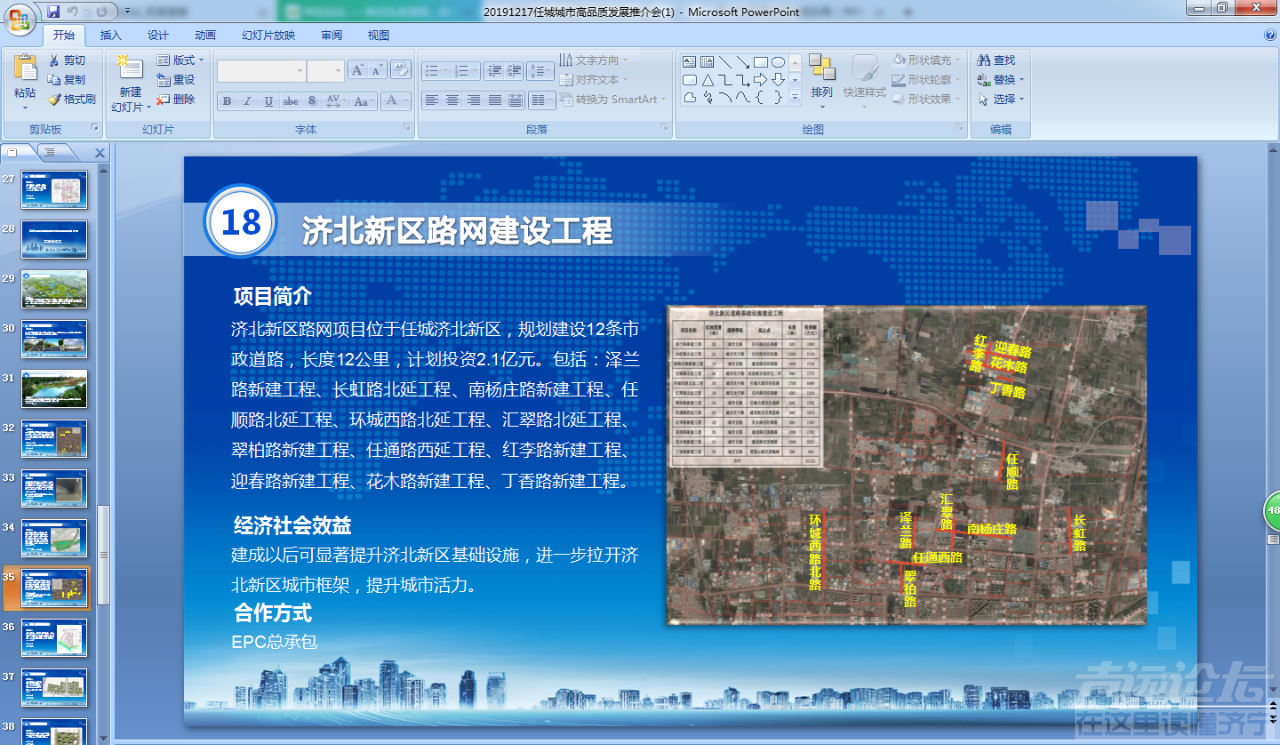Open the font name combo box
The image size is (1280, 745).
[261, 71]
